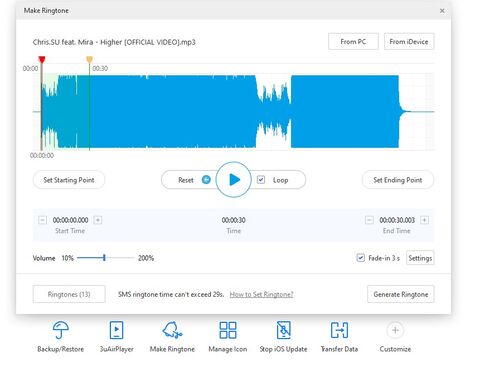Disable the Fade-in 3 s checkbox
The width and height of the screenshot is (480, 367).
click(360, 258)
